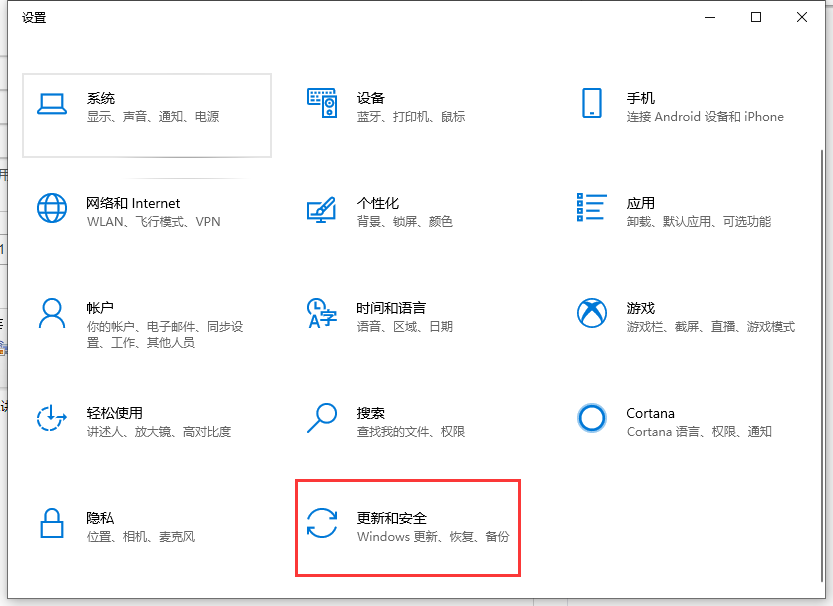Screen dimensions: 833x606
Task: Maximize the 设置 window
Action: click(756, 17)
